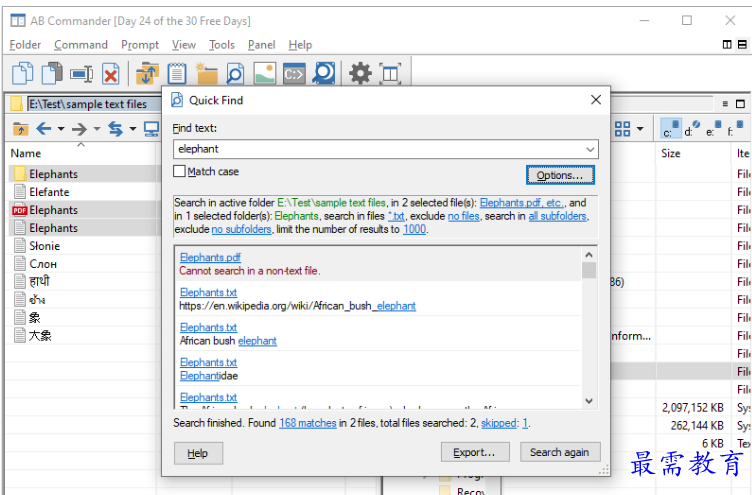Click the Back arrow in left panel
752x495 pixels.
click(x=44, y=129)
